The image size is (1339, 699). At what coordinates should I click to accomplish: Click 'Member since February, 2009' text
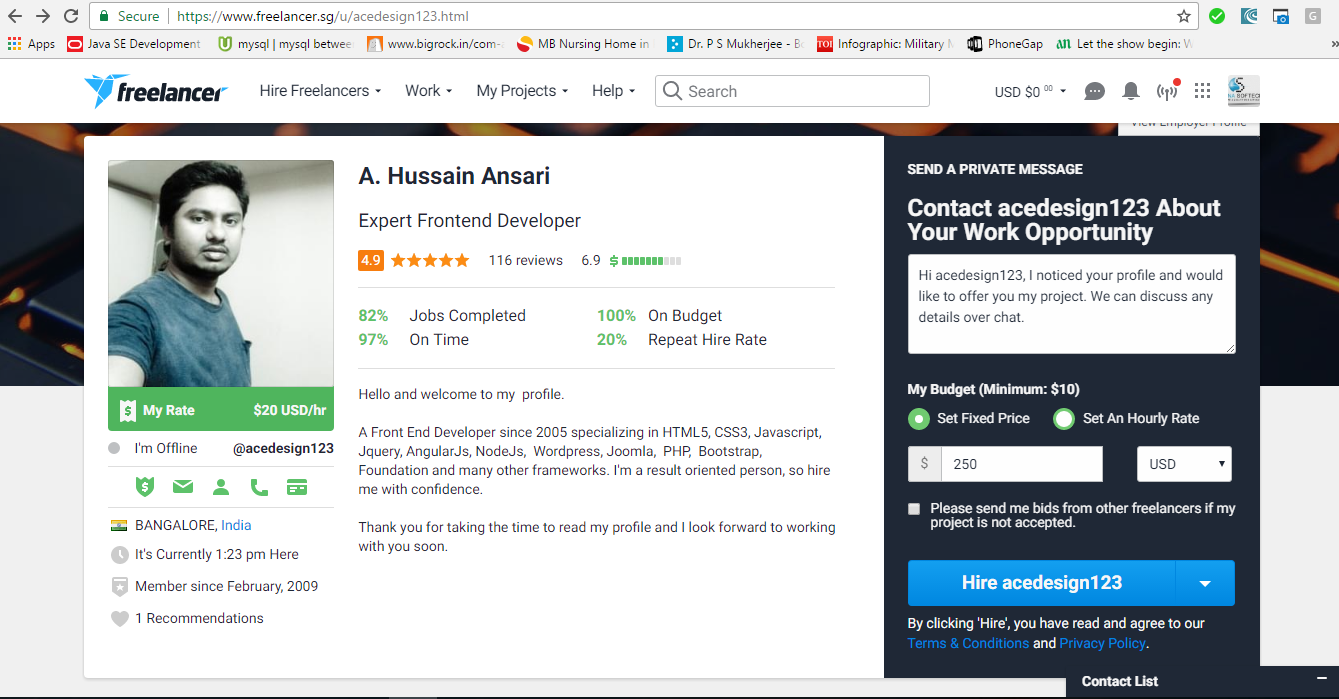coord(226,587)
